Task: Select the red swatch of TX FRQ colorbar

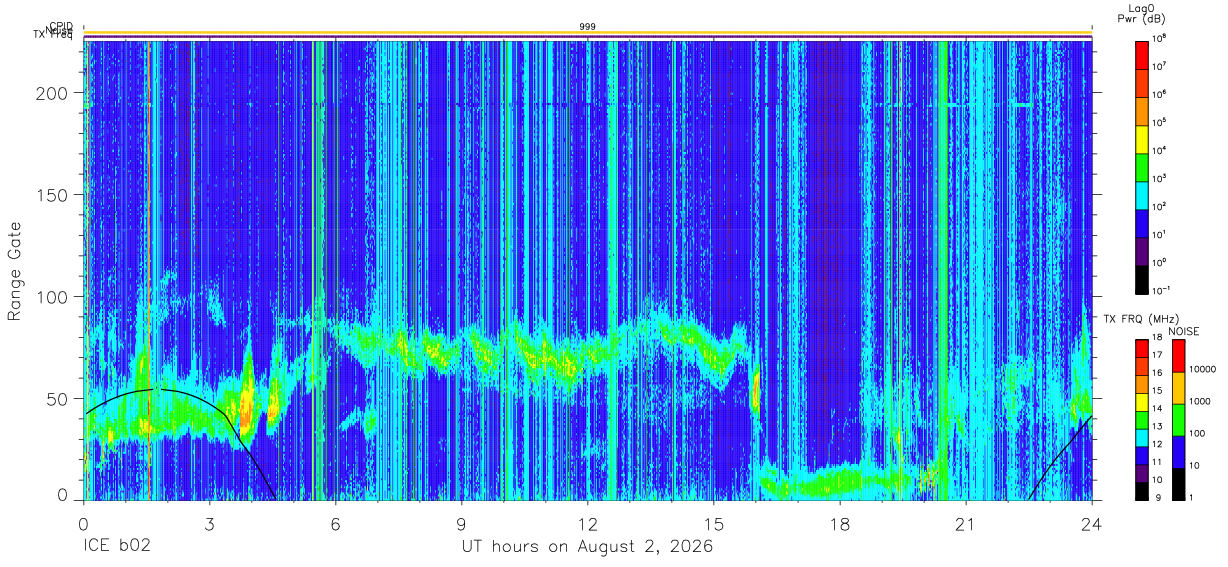Action: pos(1142,349)
